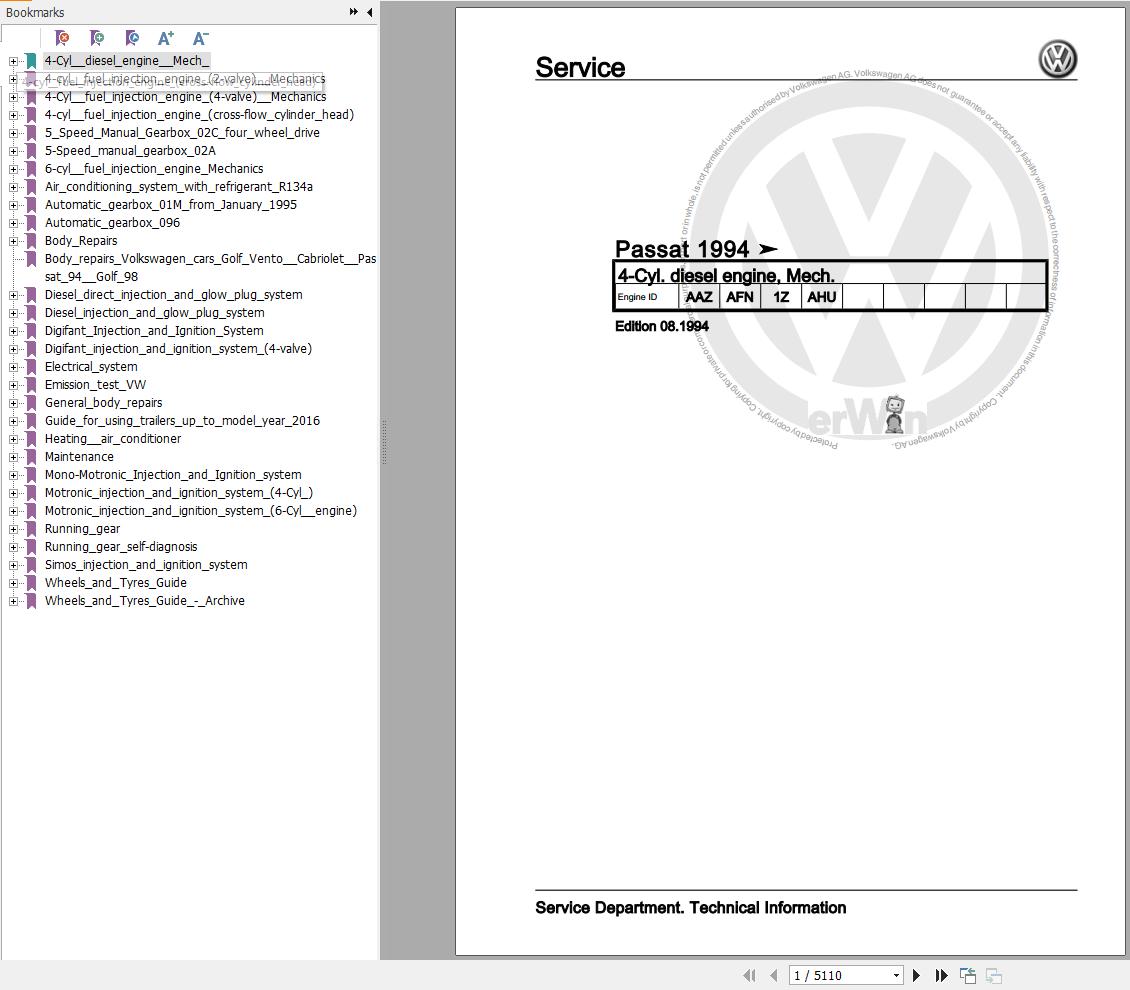This screenshot has height=990, width=1130.
Task: Increase bookmark text size with A+ icon
Action: tap(166, 38)
